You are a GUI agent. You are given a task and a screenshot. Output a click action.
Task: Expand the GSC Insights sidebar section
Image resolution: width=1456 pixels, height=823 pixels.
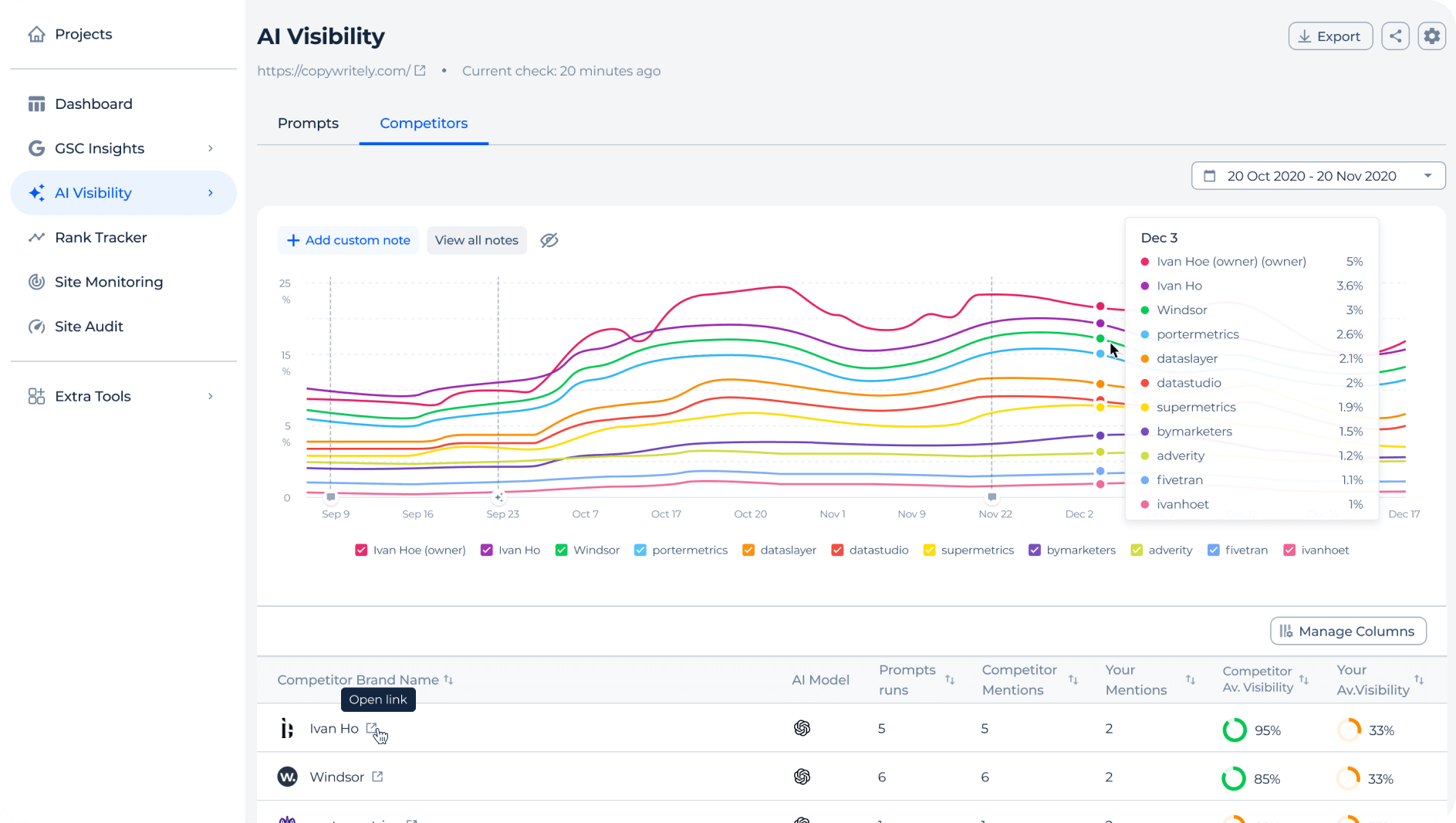pos(99,148)
